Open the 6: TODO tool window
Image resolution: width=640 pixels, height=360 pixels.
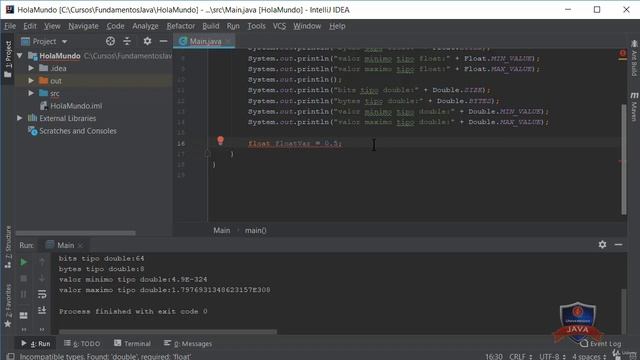pos(82,344)
